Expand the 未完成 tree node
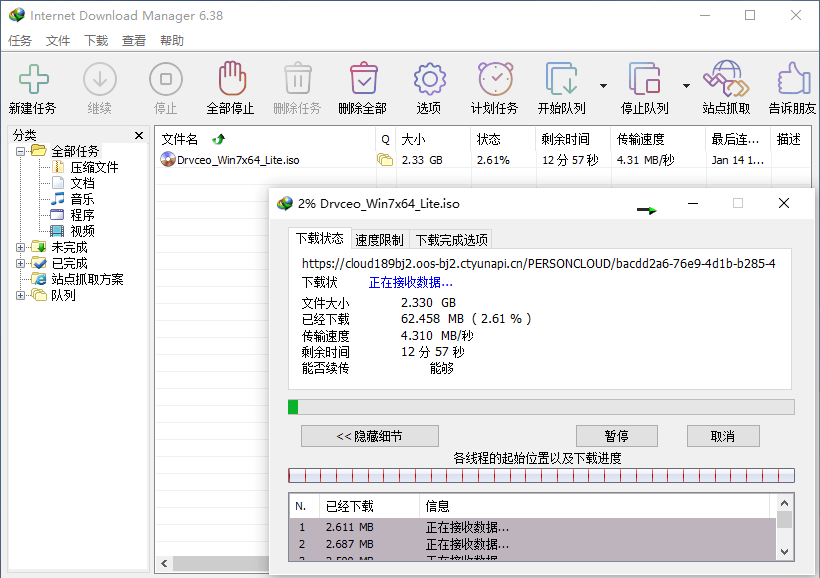The image size is (820, 578). pyautogui.click(x=20, y=247)
